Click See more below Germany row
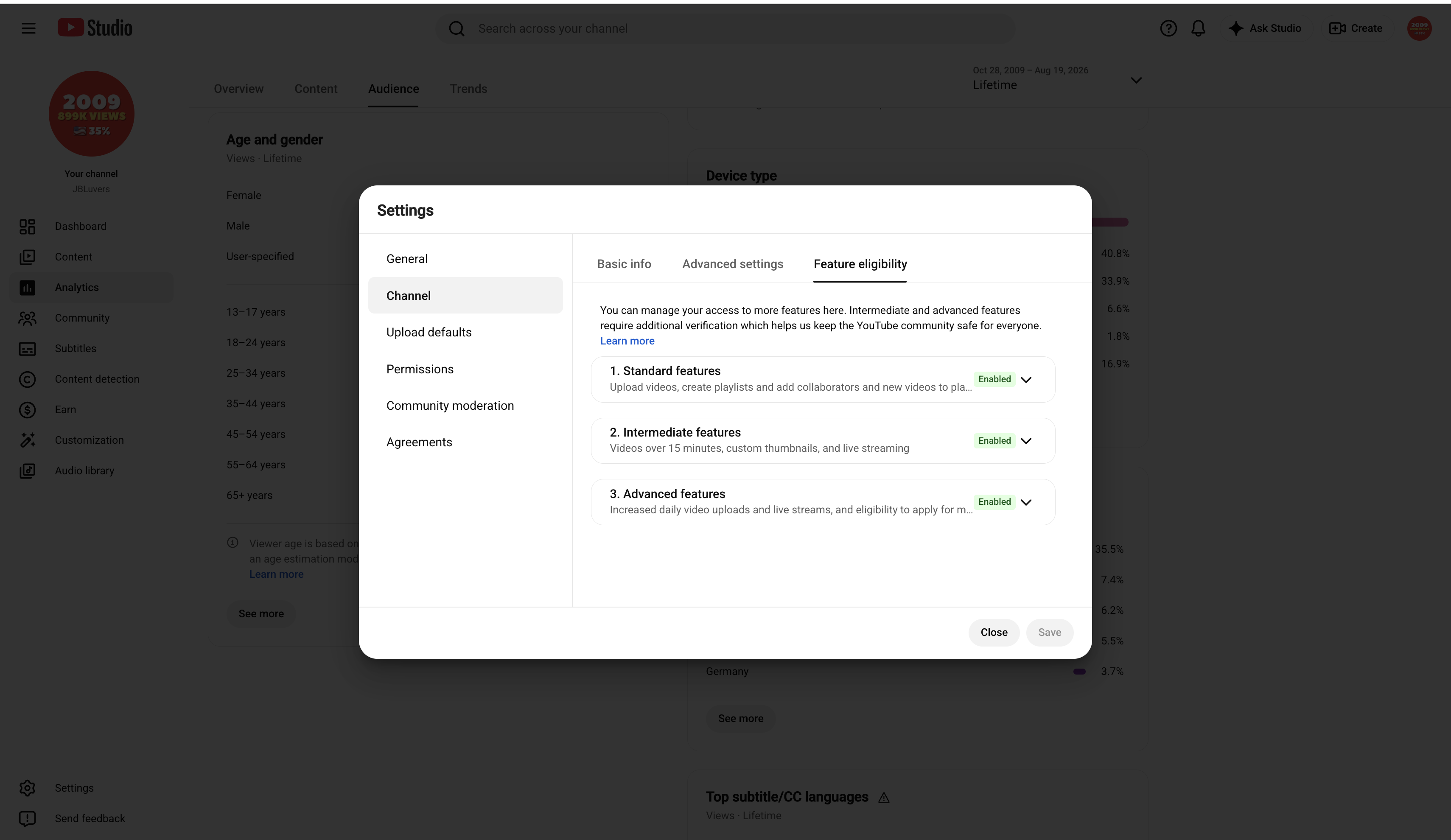Screen dimensions: 1451x840 coord(740,719)
